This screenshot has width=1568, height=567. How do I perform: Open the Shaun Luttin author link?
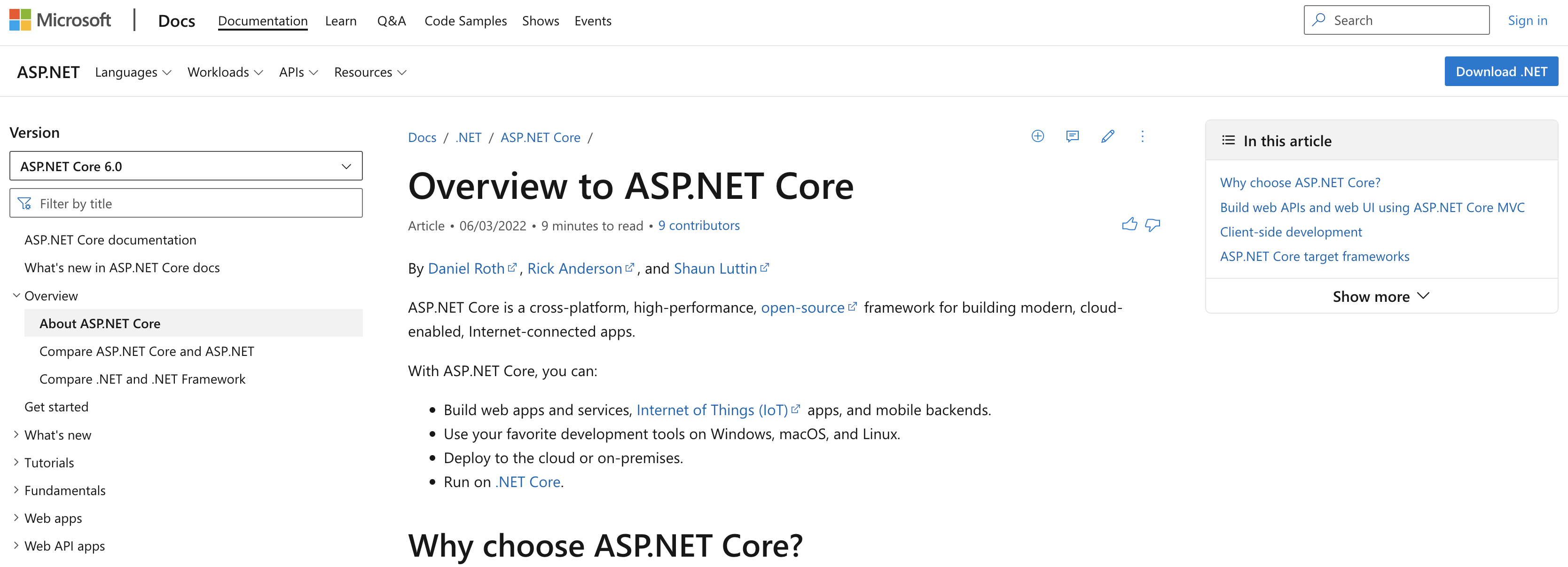(721, 268)
